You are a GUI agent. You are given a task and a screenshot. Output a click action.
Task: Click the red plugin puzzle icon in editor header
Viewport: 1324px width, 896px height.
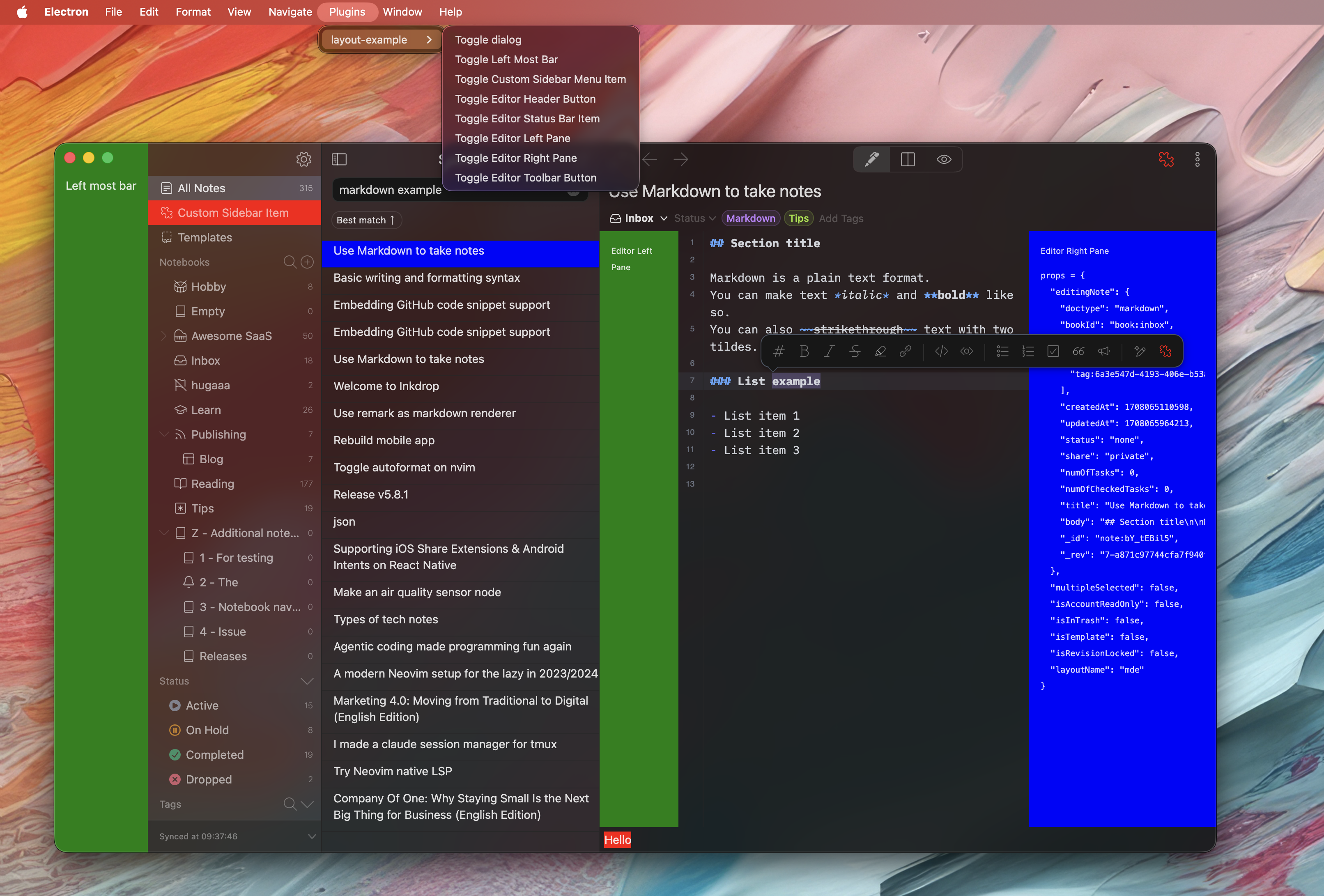coord(1165,159)
